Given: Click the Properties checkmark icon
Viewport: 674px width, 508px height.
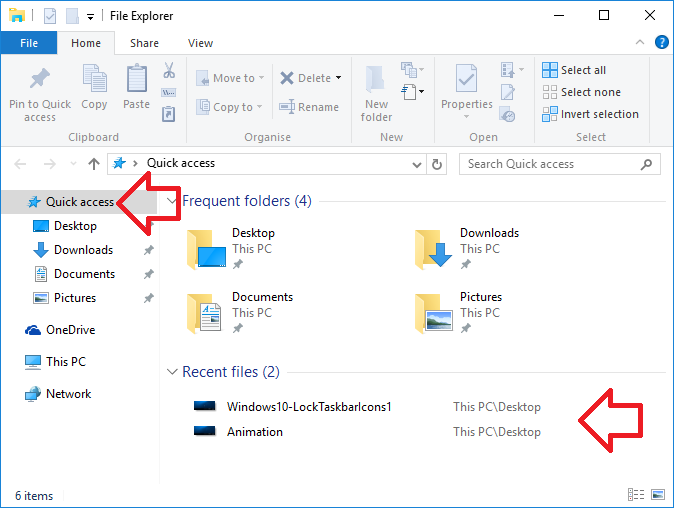Looking at the screenshot, I should (x=466, y=78).
